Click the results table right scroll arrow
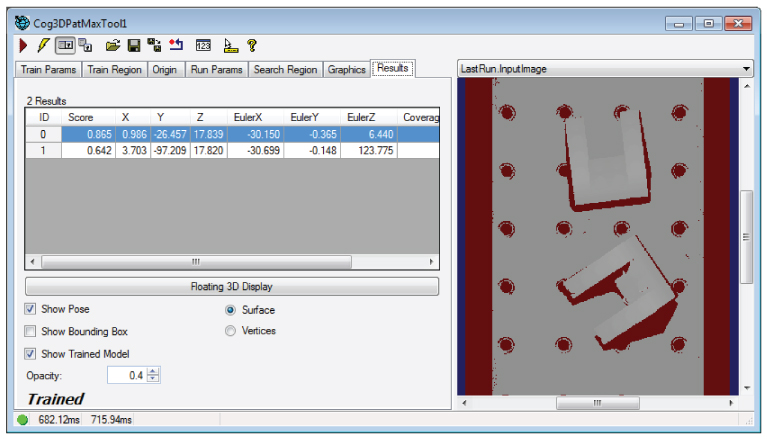Screen dimensions: 767x439 click(x=432, y=262)
